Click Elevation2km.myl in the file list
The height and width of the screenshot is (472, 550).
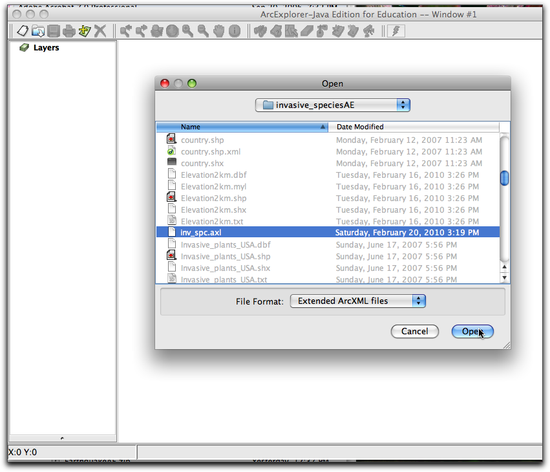214,186
